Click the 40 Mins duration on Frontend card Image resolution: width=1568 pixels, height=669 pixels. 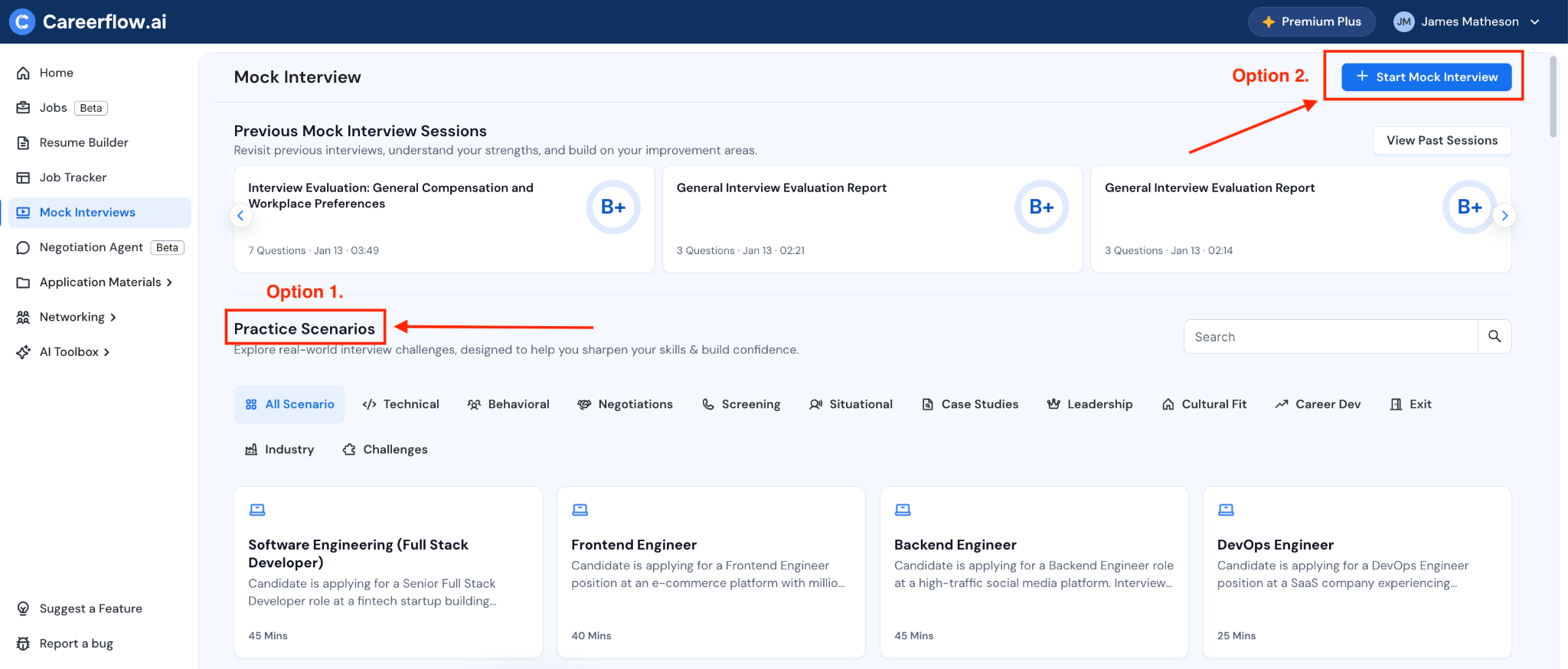tap(591, 635)
